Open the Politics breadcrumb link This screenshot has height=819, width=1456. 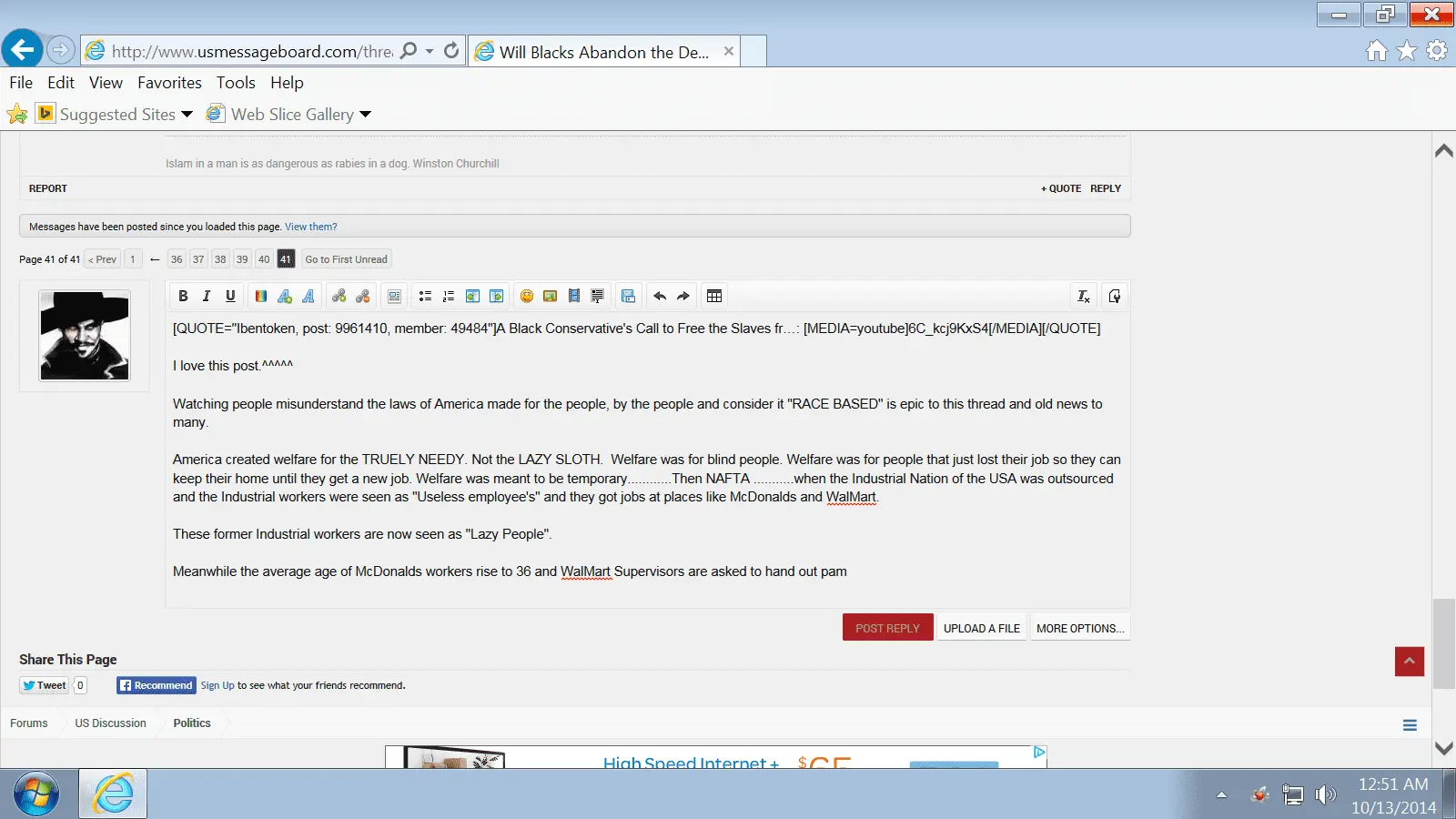click(192, 723)
